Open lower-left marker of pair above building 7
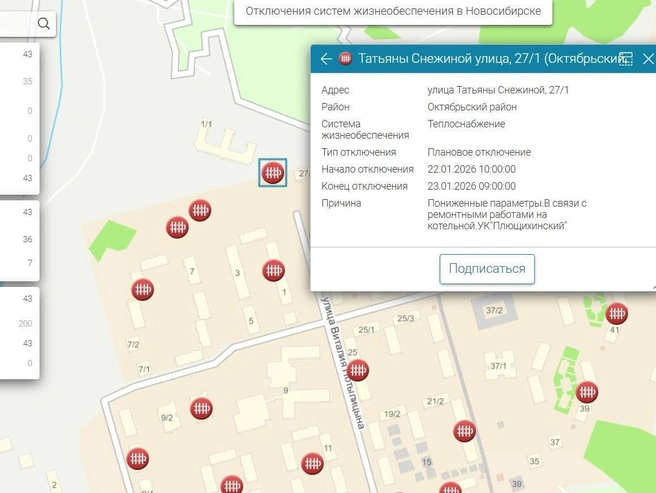 [177, 227]
